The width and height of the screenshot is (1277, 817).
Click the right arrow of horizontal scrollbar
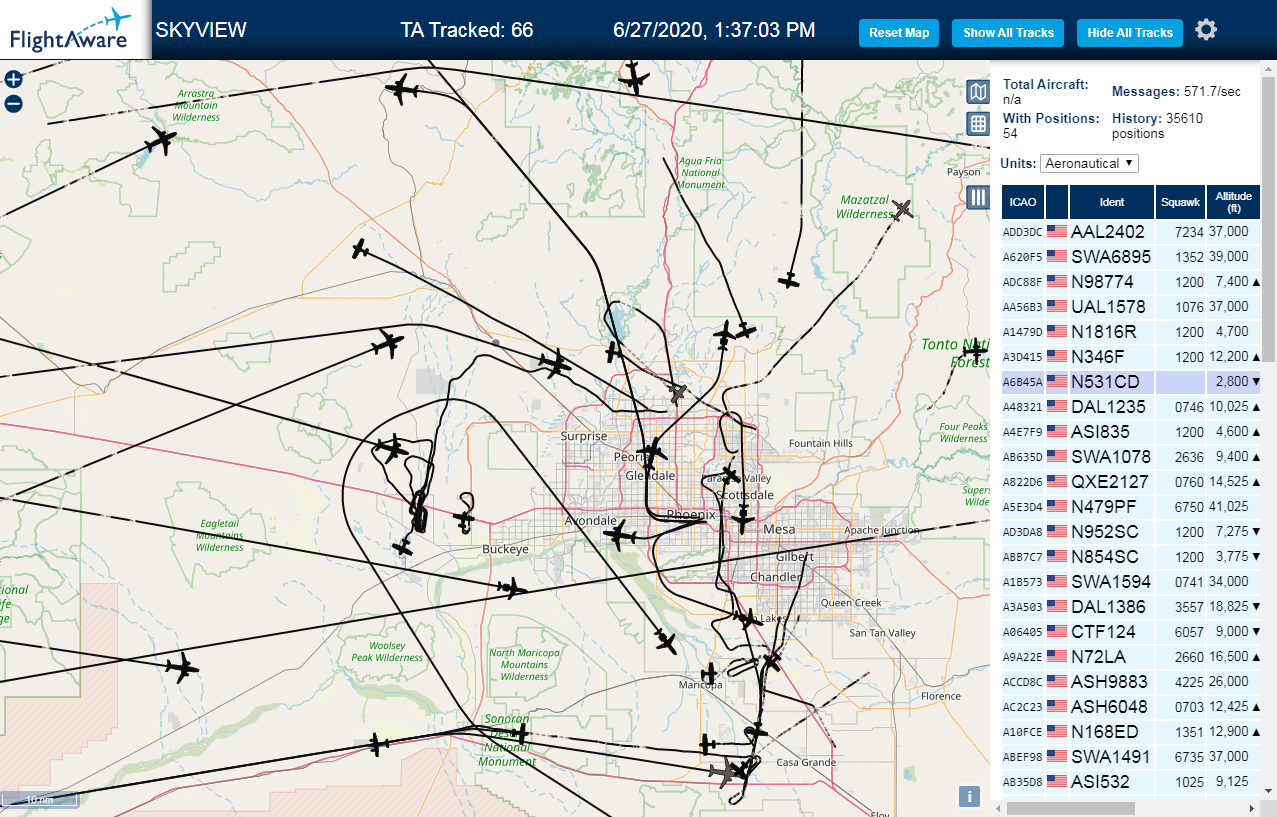tap(1252, 807)
